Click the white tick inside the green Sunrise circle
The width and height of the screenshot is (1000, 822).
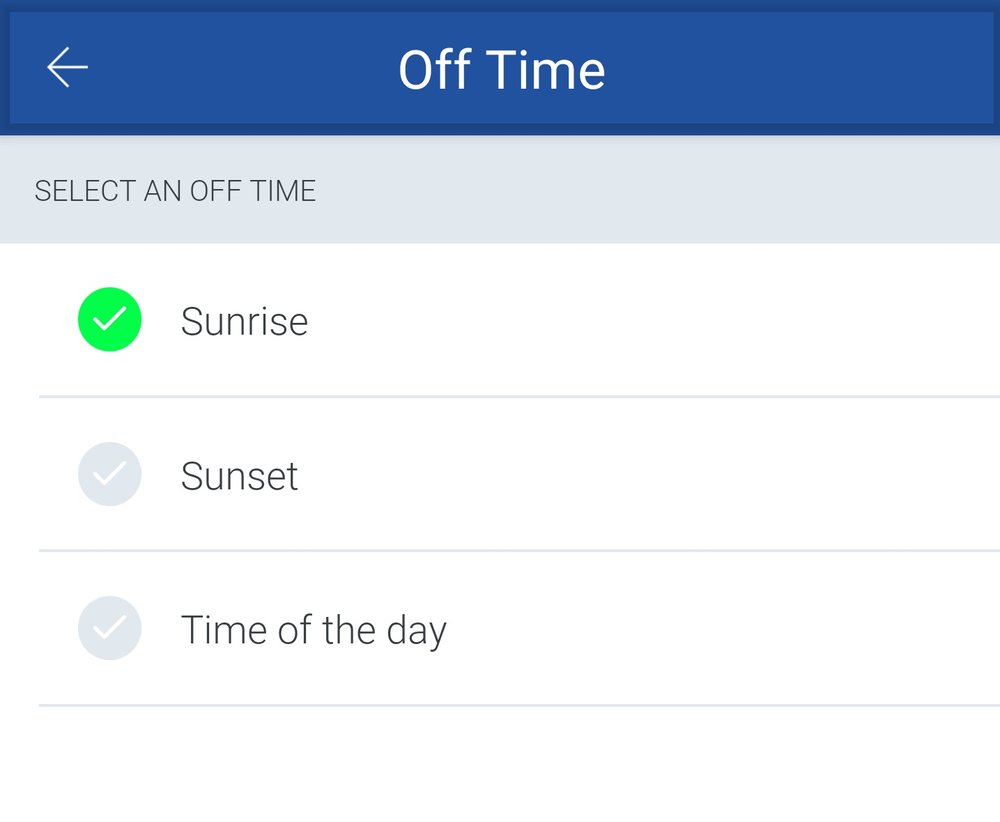pos(110,319)
